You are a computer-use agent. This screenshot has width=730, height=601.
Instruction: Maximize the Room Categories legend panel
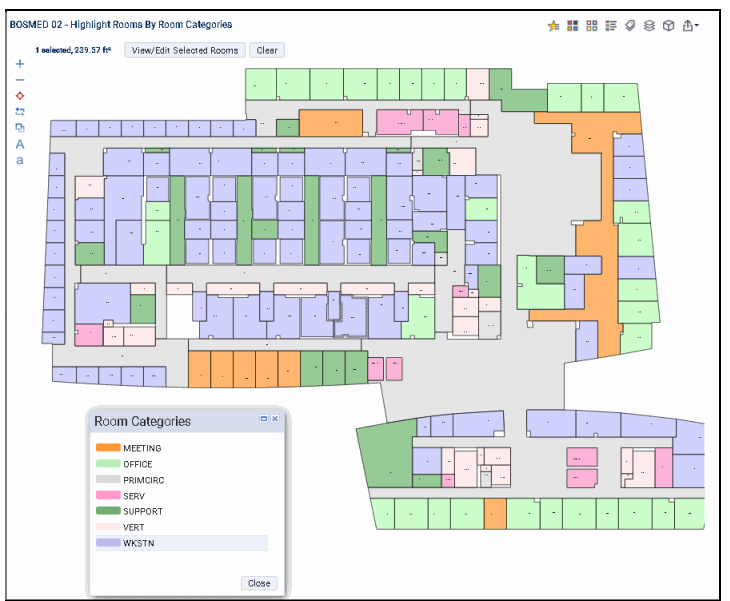(264, 420)
